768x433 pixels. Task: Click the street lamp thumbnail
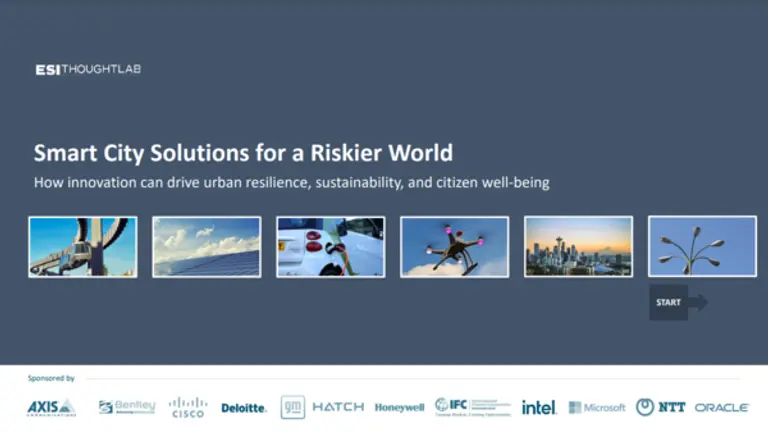click(702, 247)
